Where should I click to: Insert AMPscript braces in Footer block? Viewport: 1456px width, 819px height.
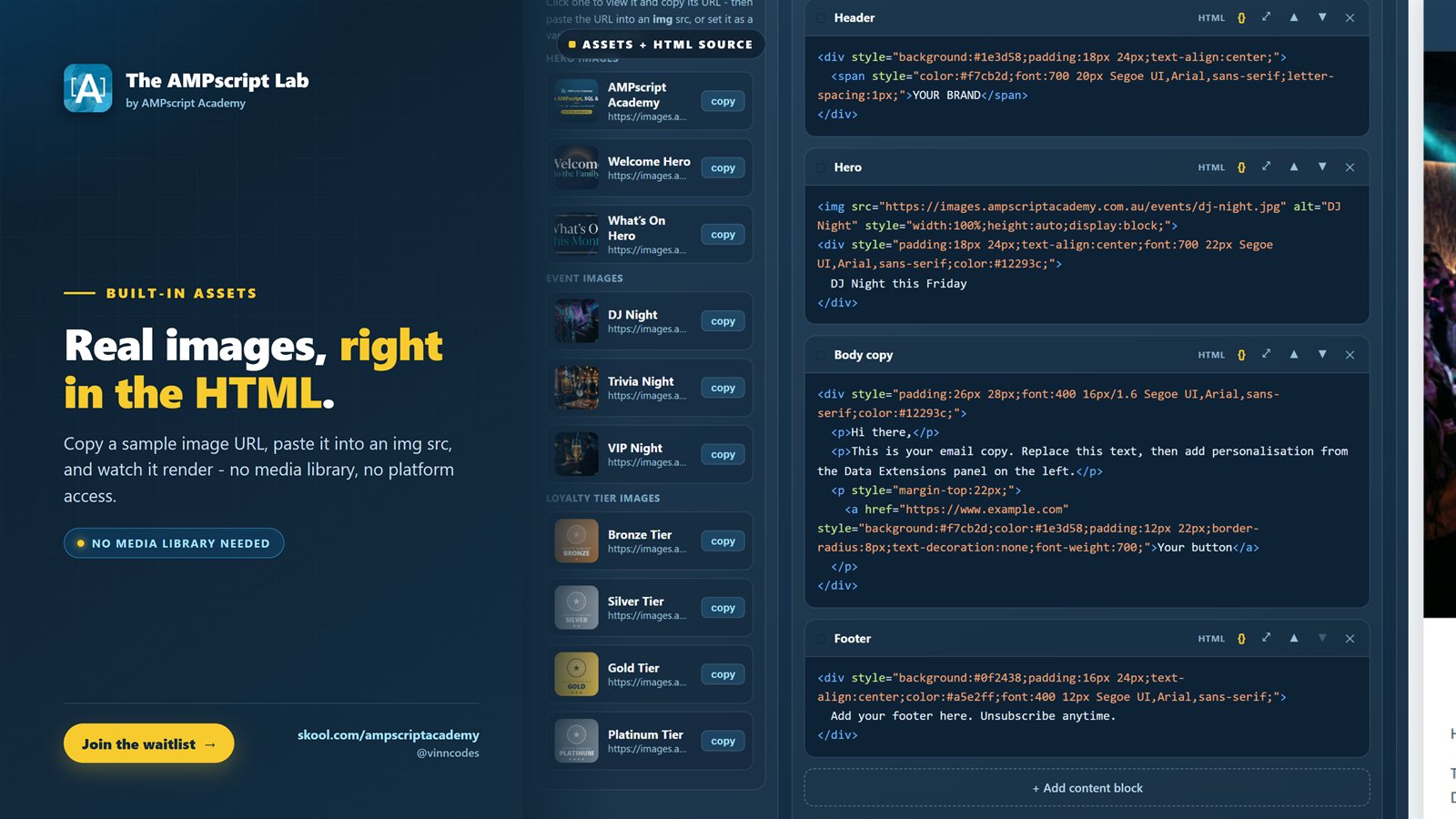point(1241,639)
